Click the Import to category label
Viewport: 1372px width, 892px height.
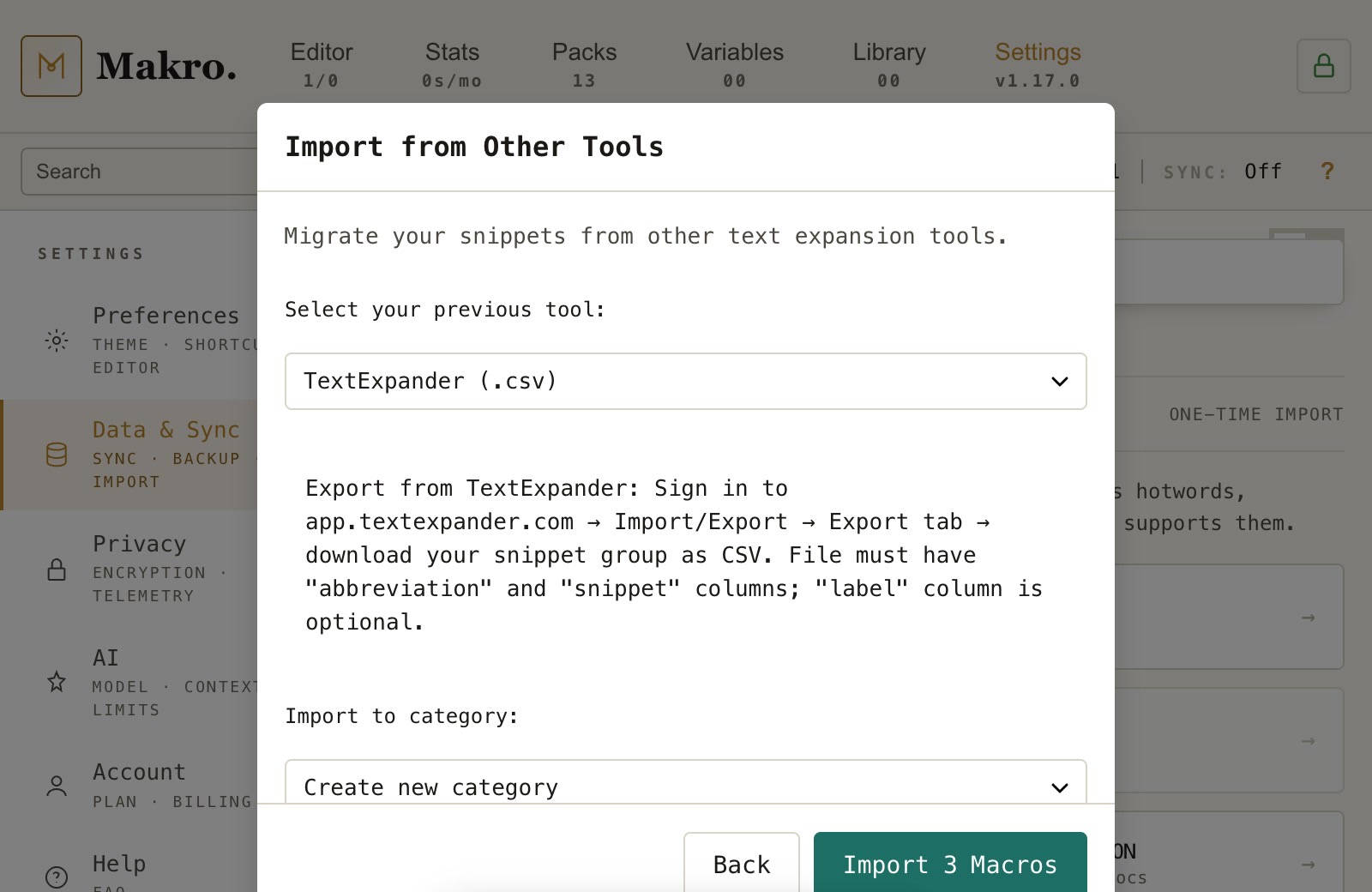401,716
